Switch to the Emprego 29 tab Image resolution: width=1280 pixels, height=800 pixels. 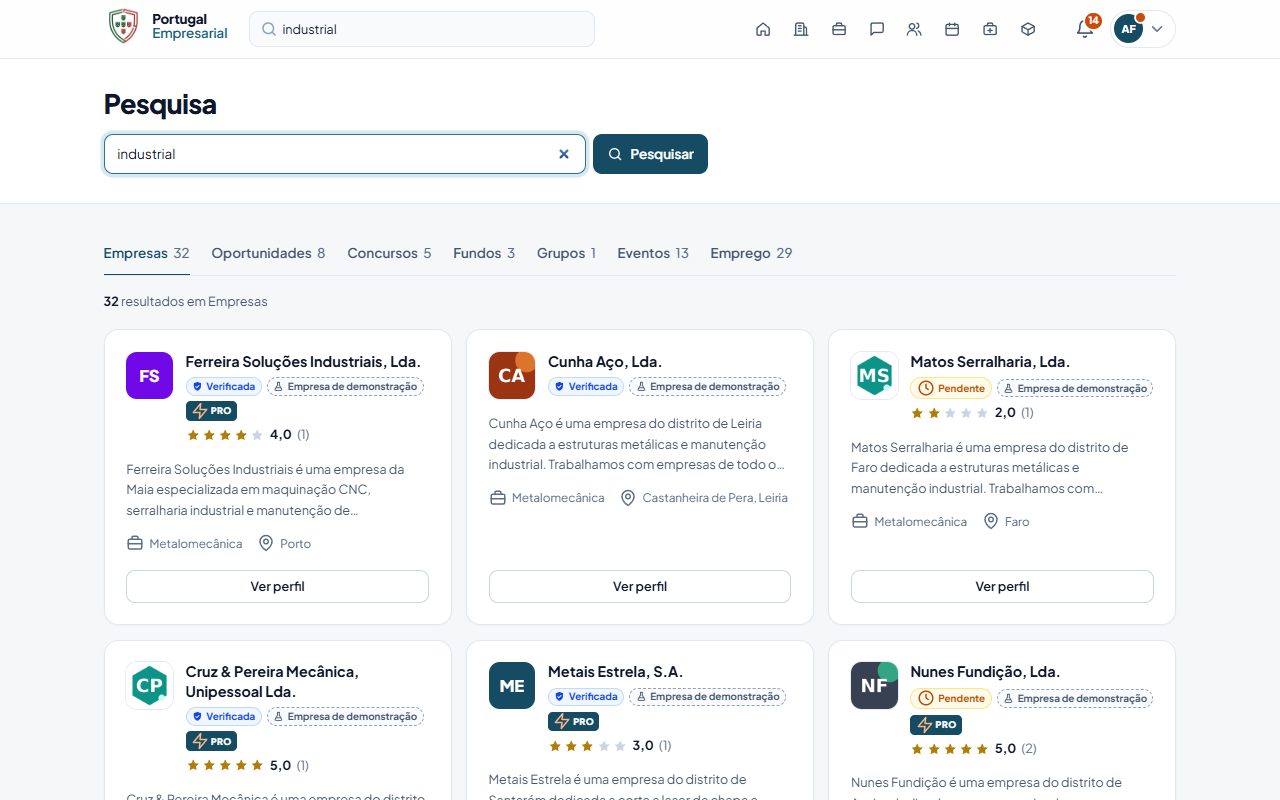(x=751, y=253)
